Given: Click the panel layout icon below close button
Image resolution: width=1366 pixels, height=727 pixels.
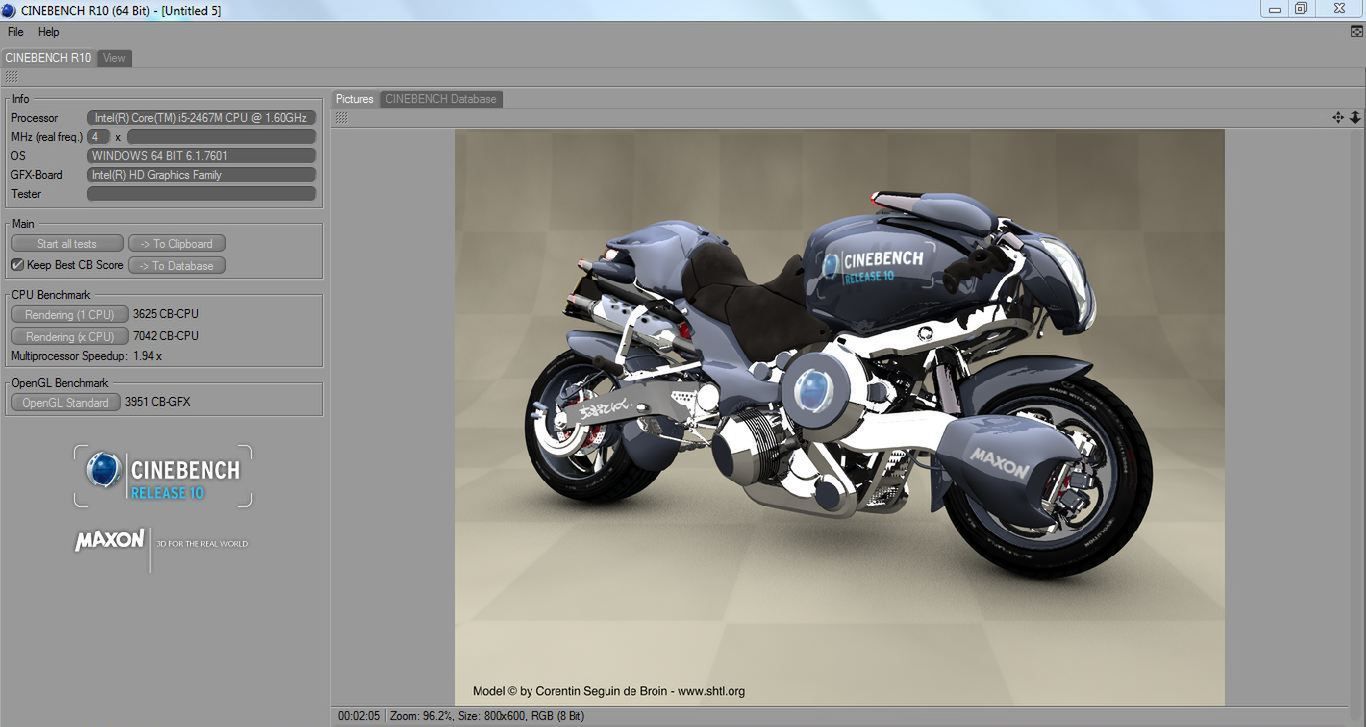Looking at the screenshot, I should coord(1357,32).
